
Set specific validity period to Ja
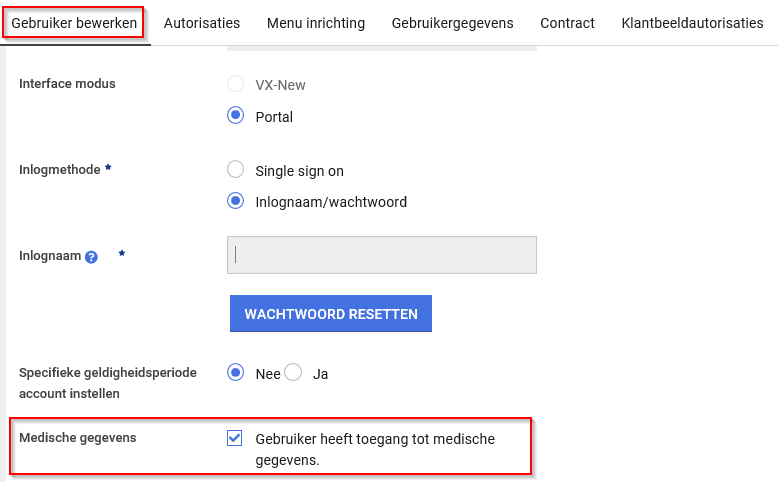coord(293,373)
